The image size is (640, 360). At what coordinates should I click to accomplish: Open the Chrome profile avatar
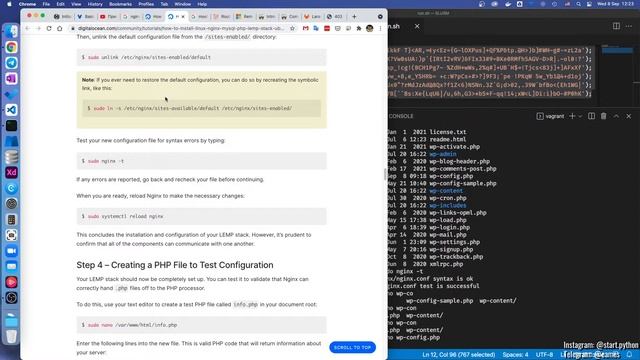coord(370,28)
